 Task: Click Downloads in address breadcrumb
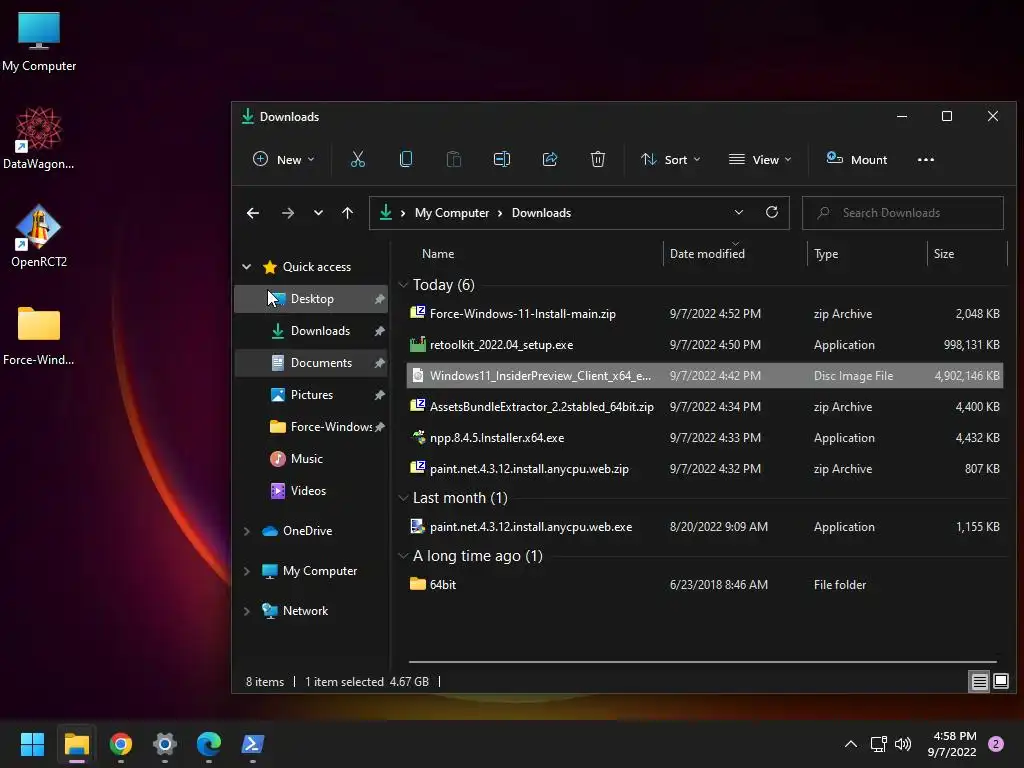[x=541, y=213]
